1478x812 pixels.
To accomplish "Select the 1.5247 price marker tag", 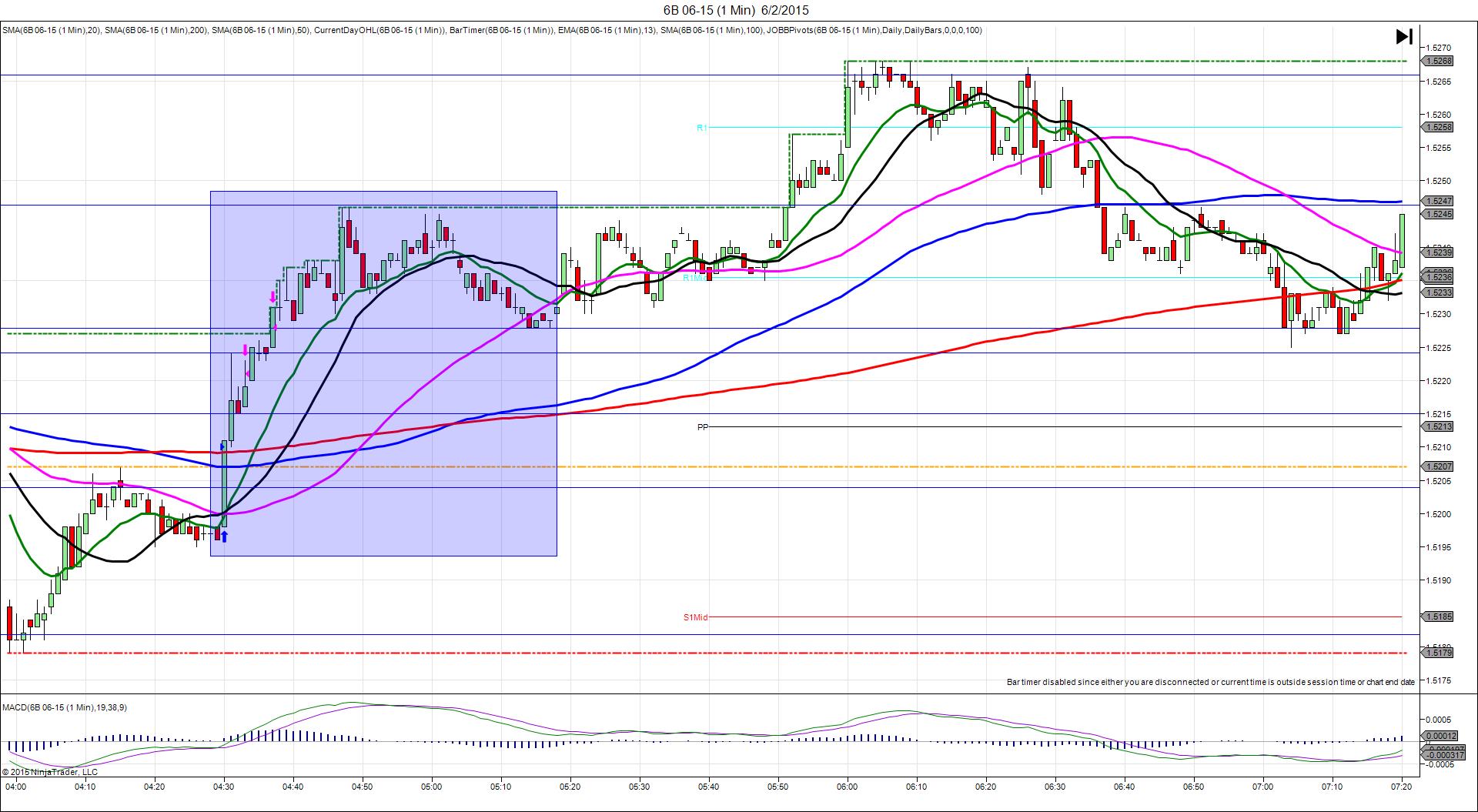I will point(1438,201).
